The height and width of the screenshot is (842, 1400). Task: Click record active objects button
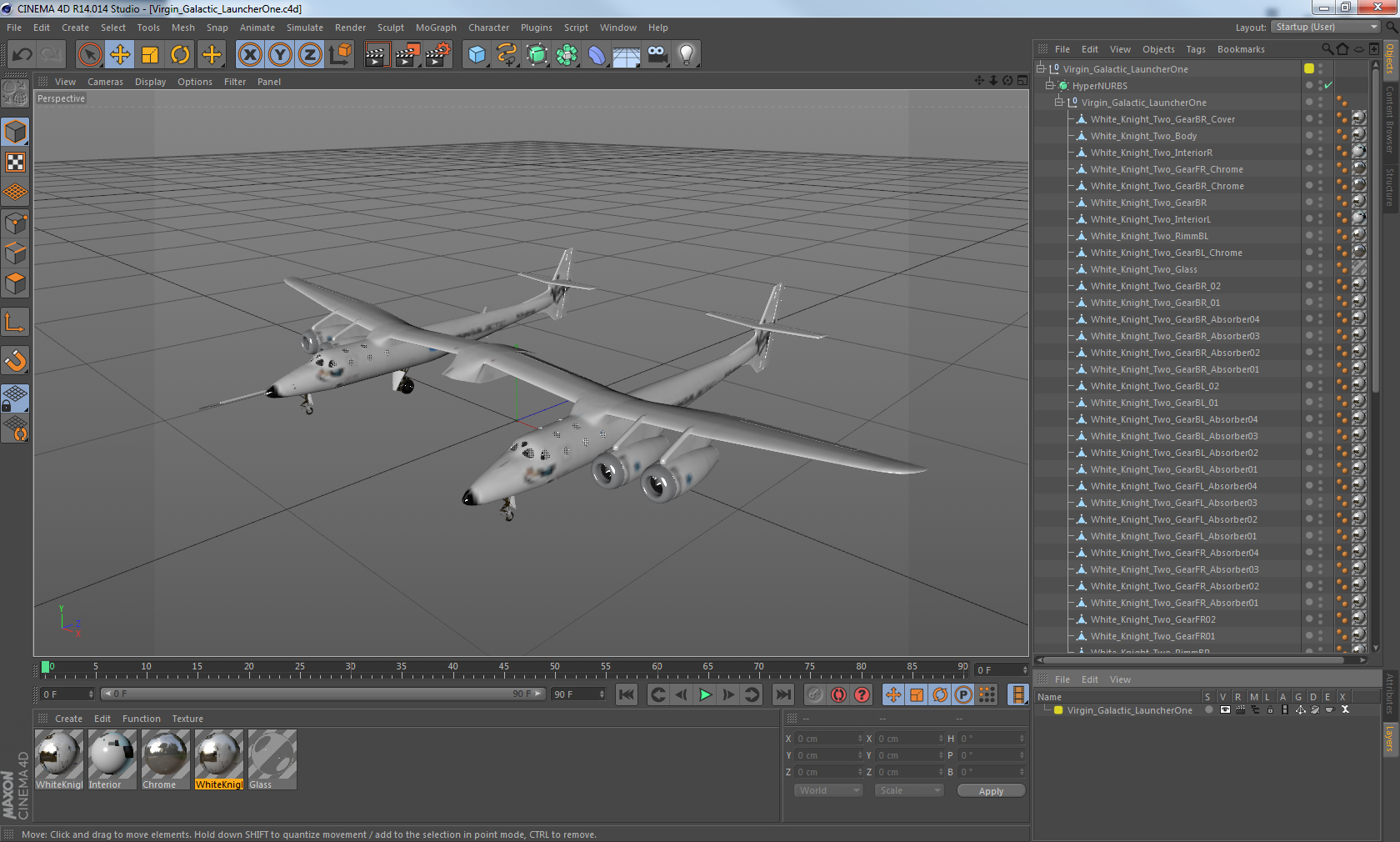tap(815, 694)
